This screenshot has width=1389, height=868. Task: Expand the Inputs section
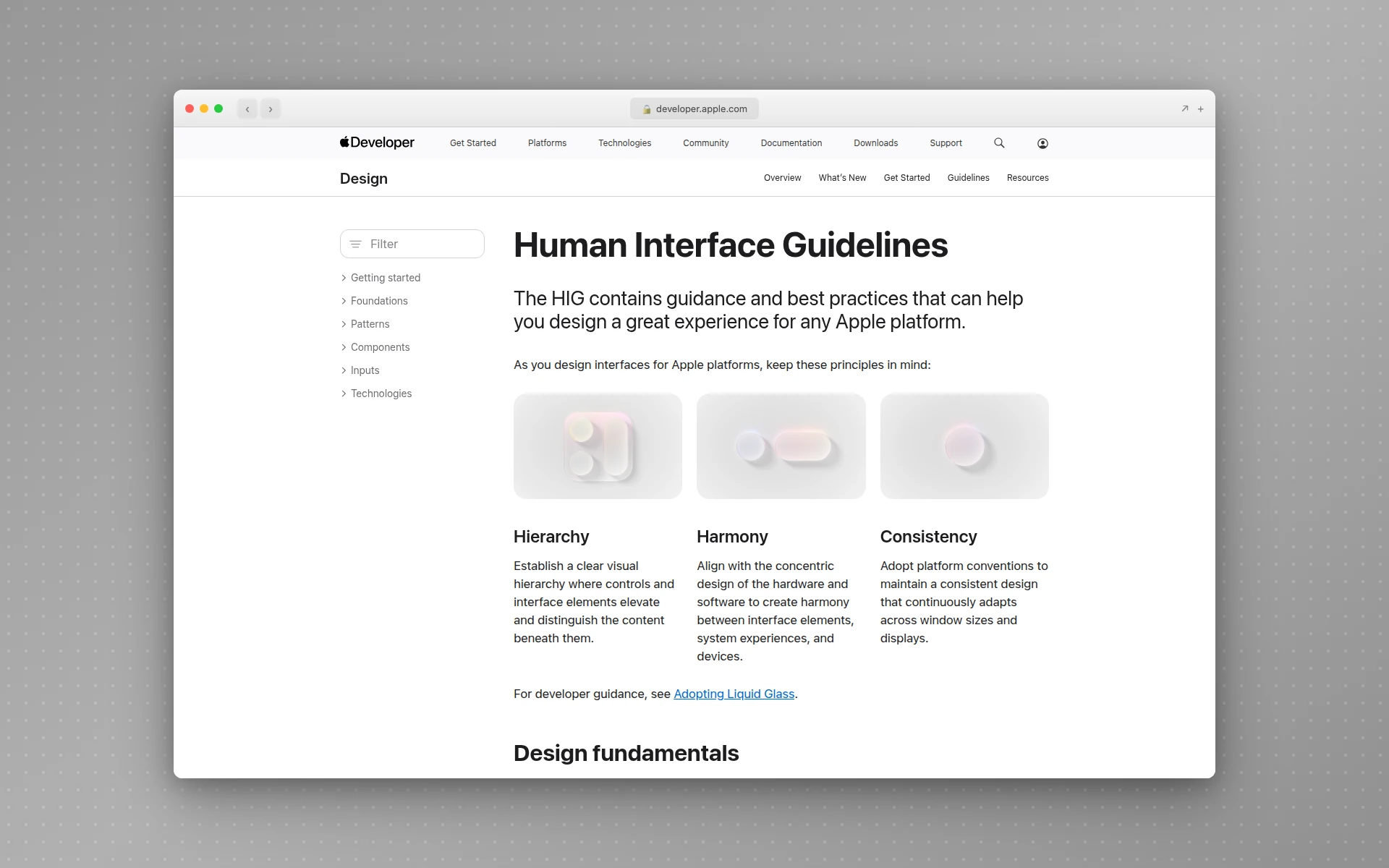pyautogui.click(x=365, y=370)
